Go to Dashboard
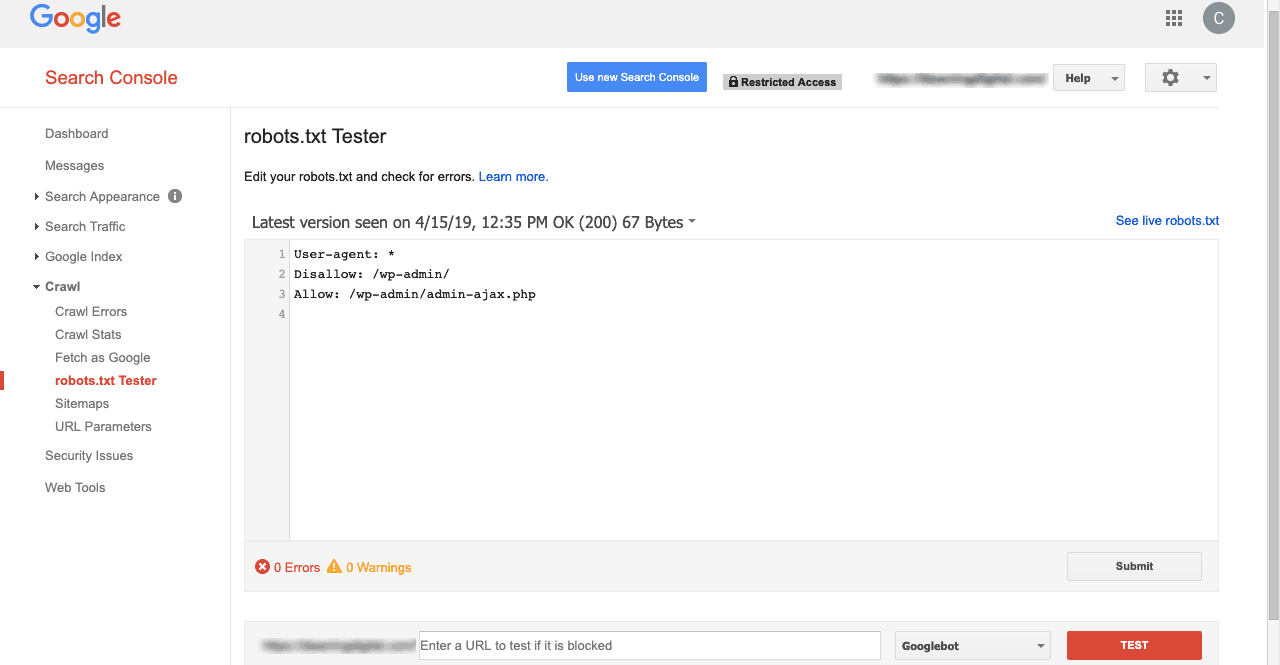The height and width of the screenshot is (665, 1280). tap(76, 134)
